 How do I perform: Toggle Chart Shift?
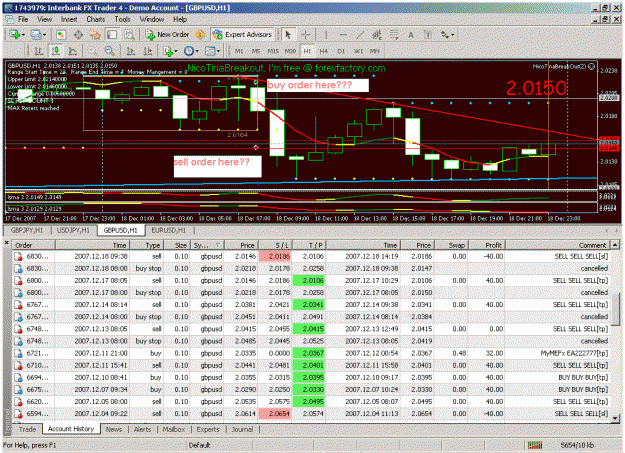click(148, 51)
